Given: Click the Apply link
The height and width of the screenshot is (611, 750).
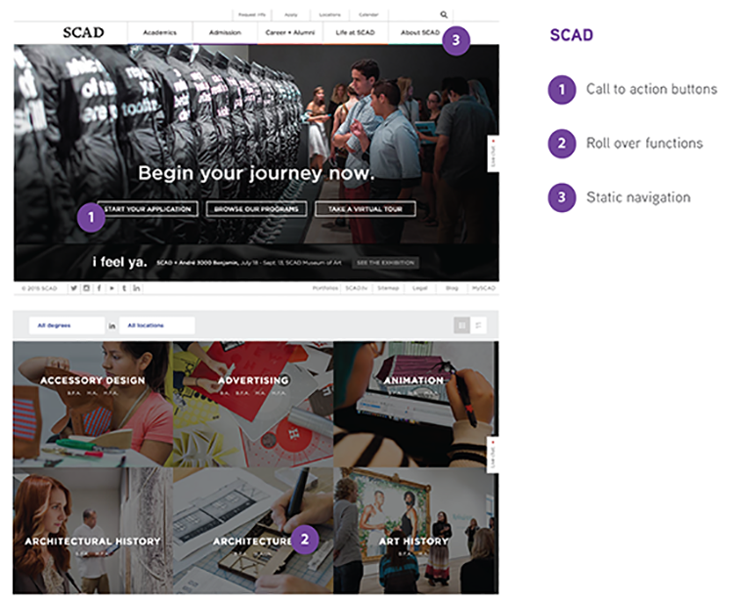Looking at the screenshot, I should pos(291,15).
